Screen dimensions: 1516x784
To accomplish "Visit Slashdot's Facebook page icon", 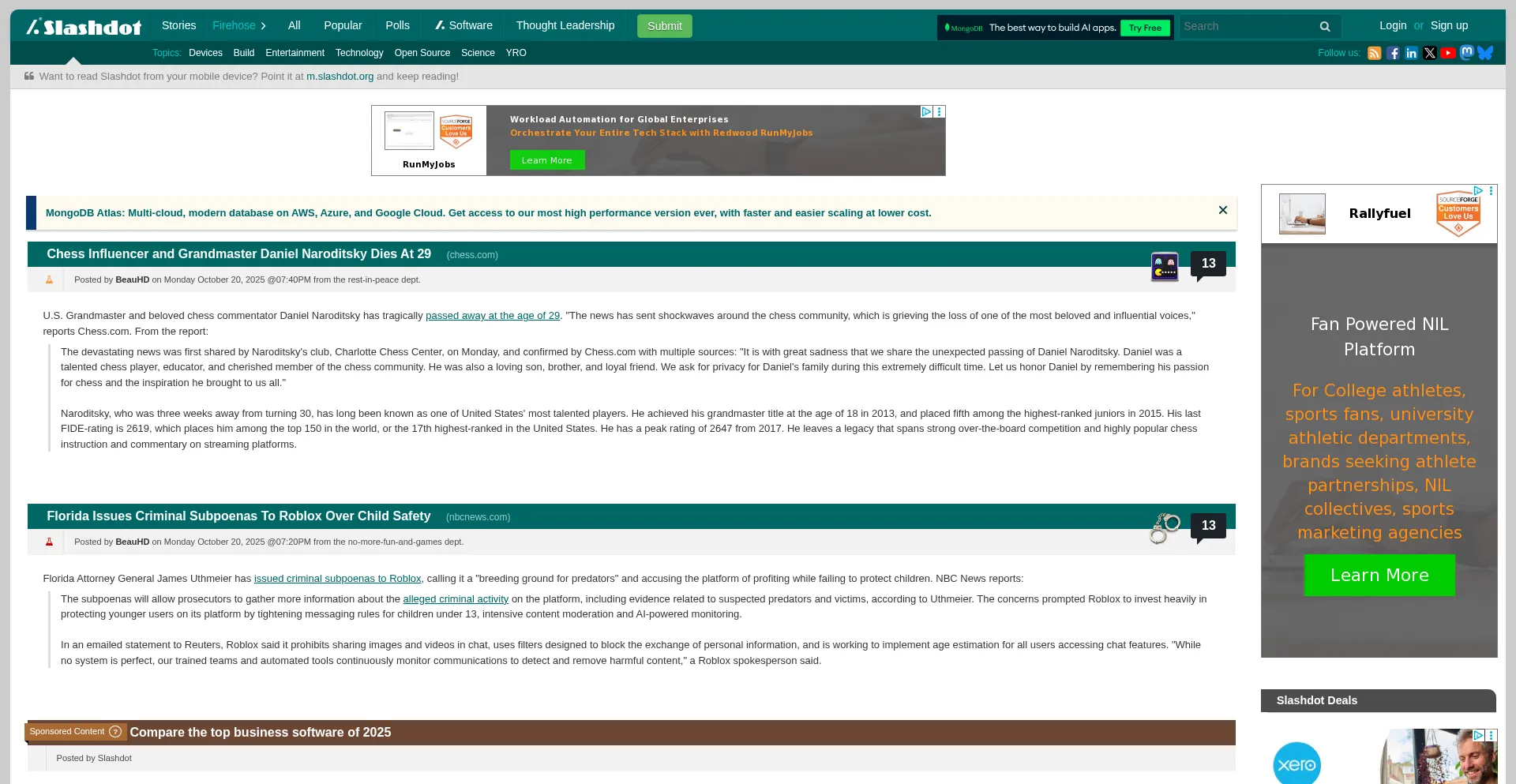I will pos(1393,53).
